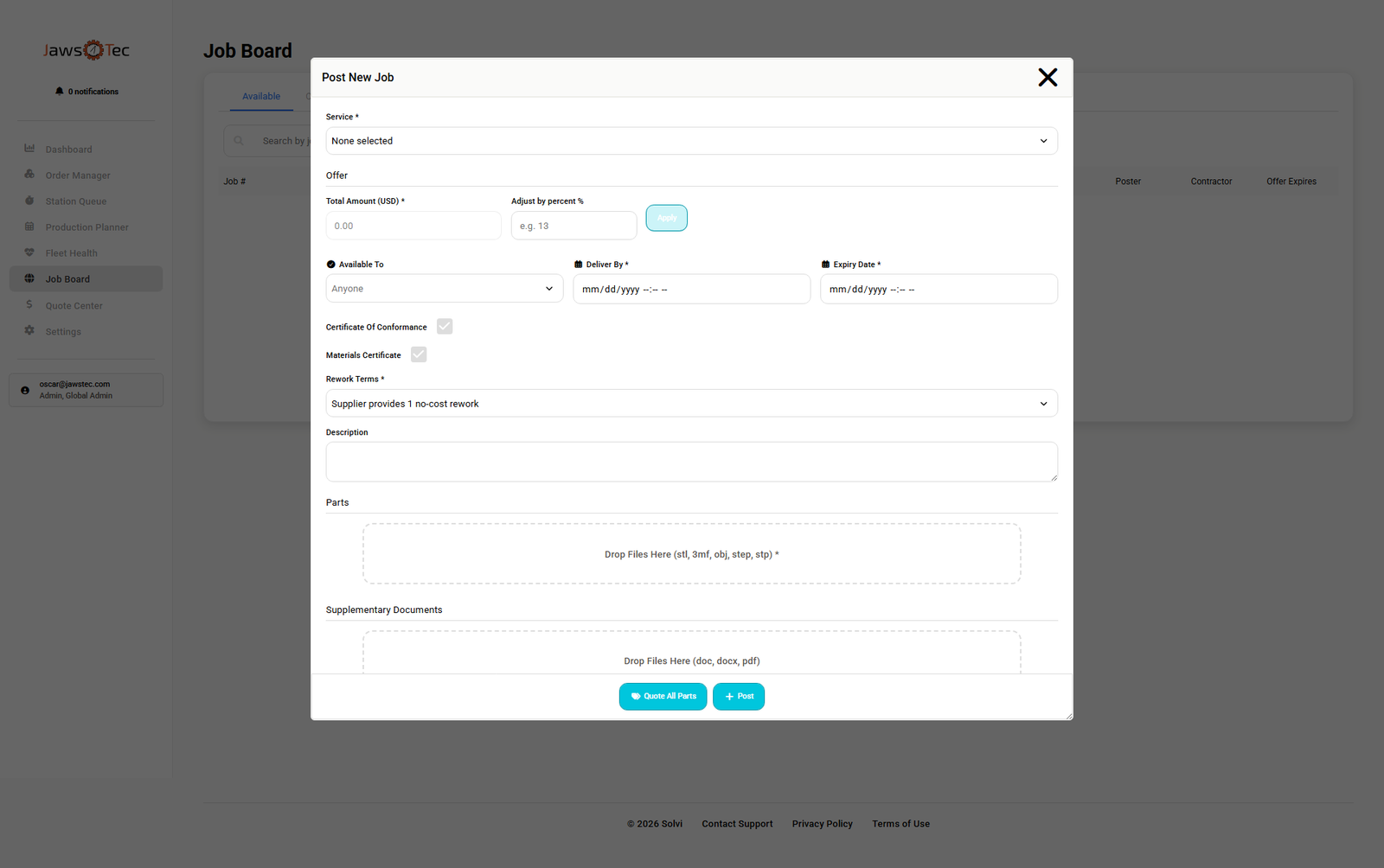The image size is (1384, 868).
Task: Click the Fleet Health heart icon
Action: click(x=29, y=252)
